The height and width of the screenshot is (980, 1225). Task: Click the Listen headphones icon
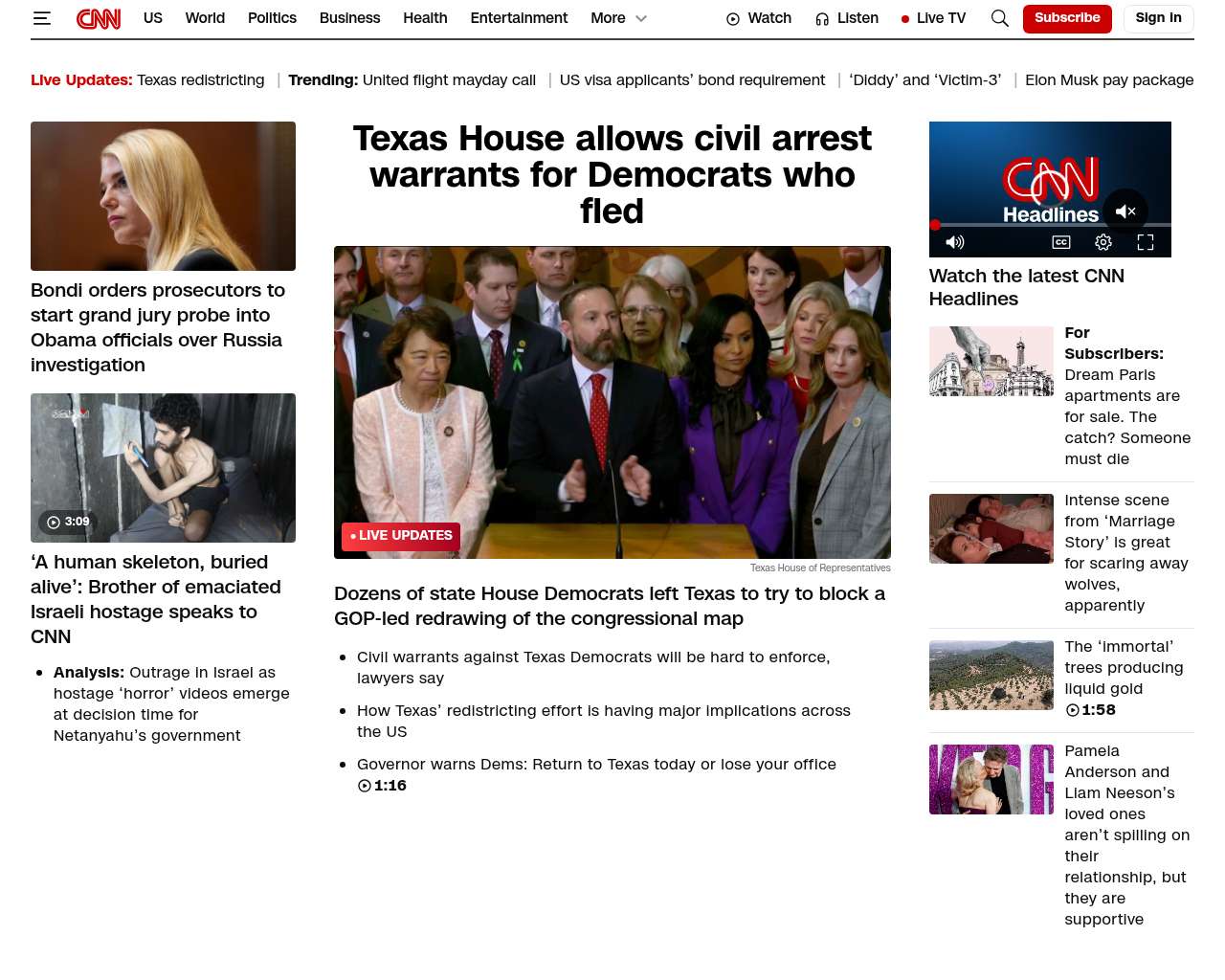coord(822,18)
